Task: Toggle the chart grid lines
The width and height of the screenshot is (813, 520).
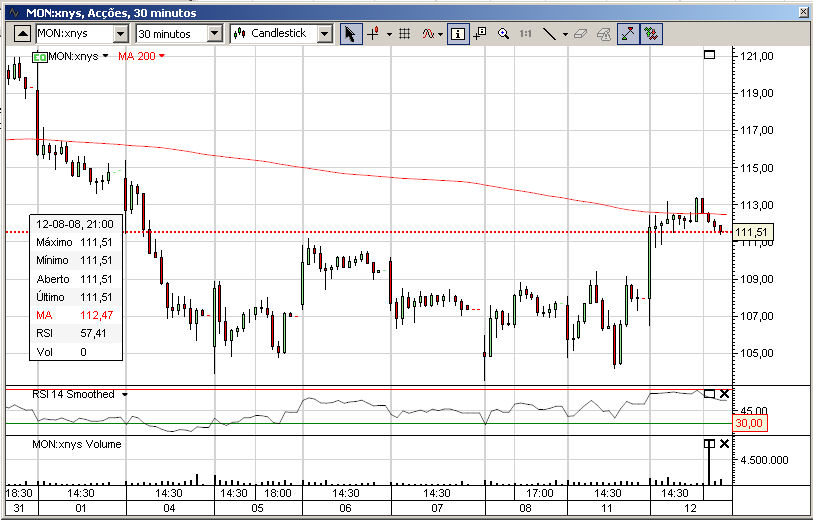Action: [x=404, y=34]
